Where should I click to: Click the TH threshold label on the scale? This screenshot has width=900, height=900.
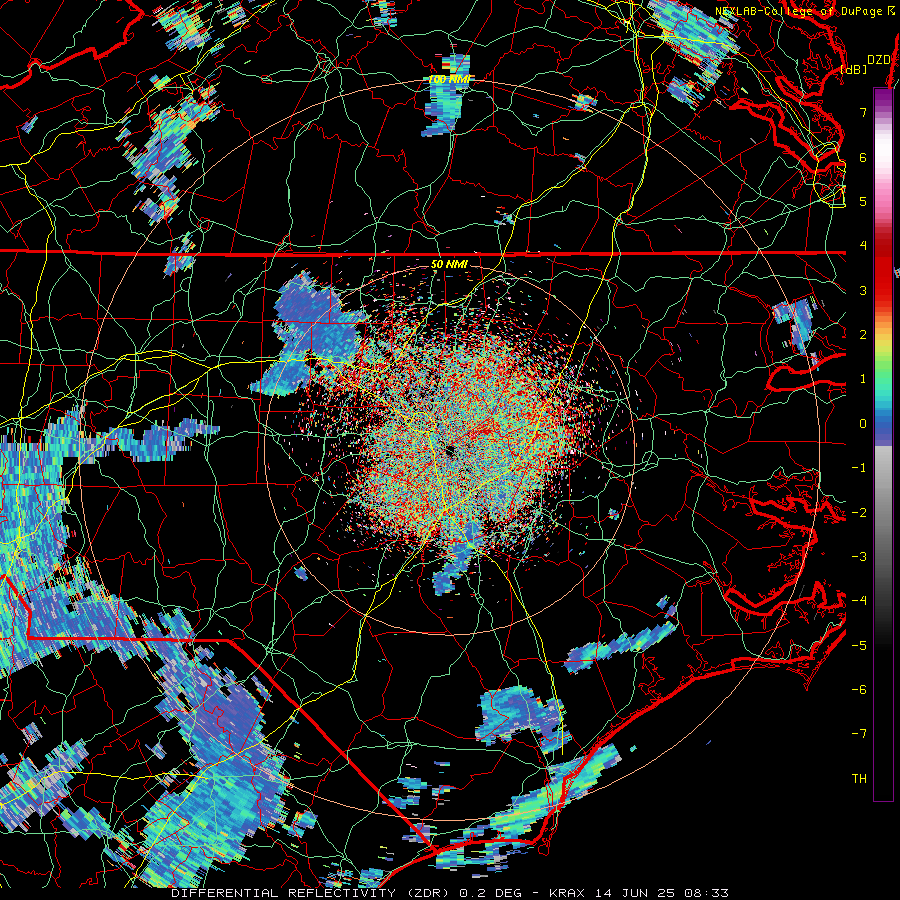point(859,778)
